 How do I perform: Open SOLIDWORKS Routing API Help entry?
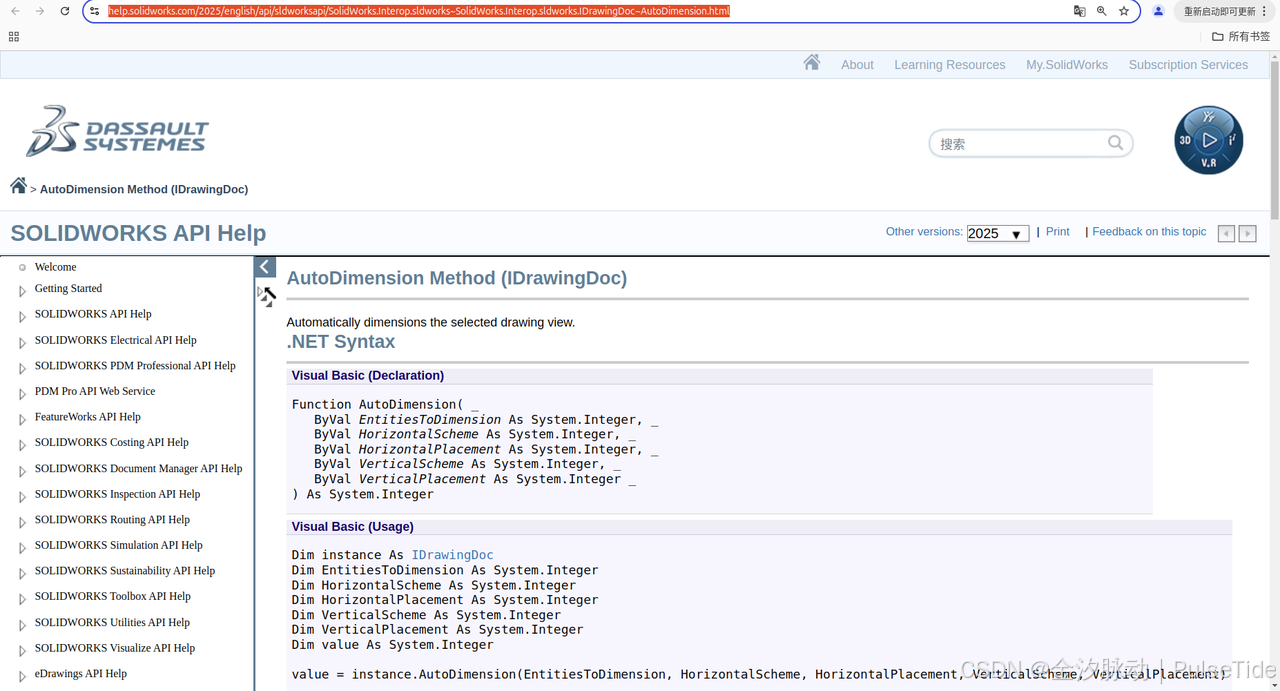point(112,519)
